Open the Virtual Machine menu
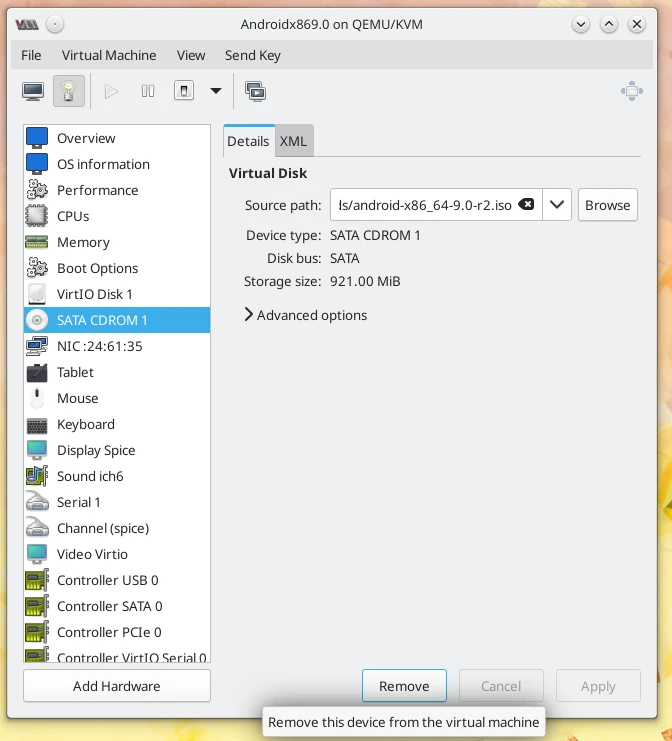Screen dimensions: 672x741 click(x=109, y=55)
